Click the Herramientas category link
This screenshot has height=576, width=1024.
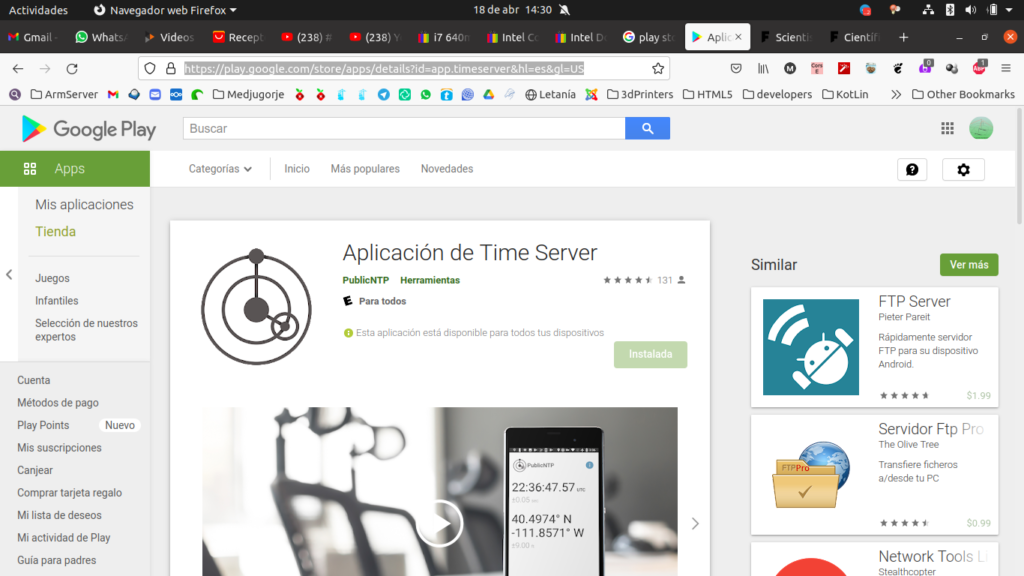point(430,280)
